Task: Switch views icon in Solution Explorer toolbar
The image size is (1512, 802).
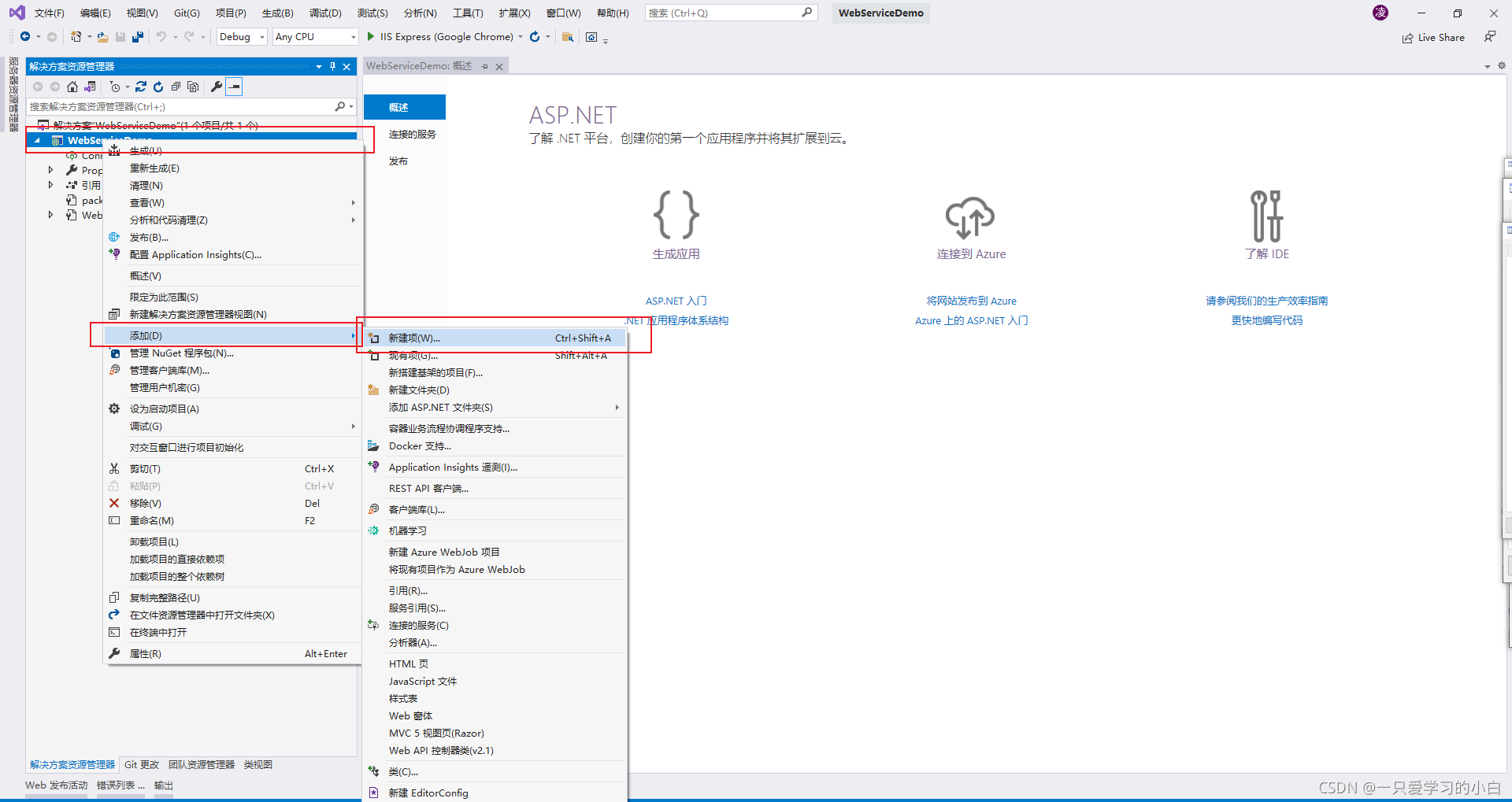Action: [90, 87]
